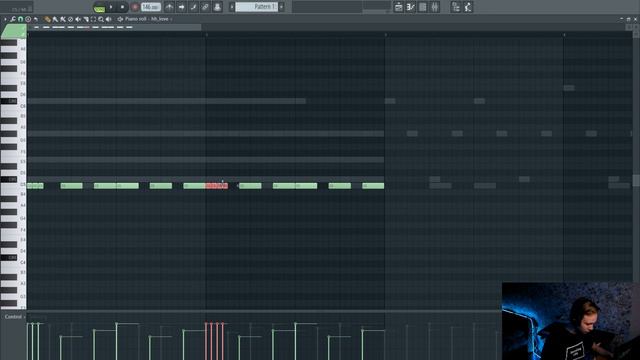
Task: Open the Playlist window icon
Action: pos(398,7)
